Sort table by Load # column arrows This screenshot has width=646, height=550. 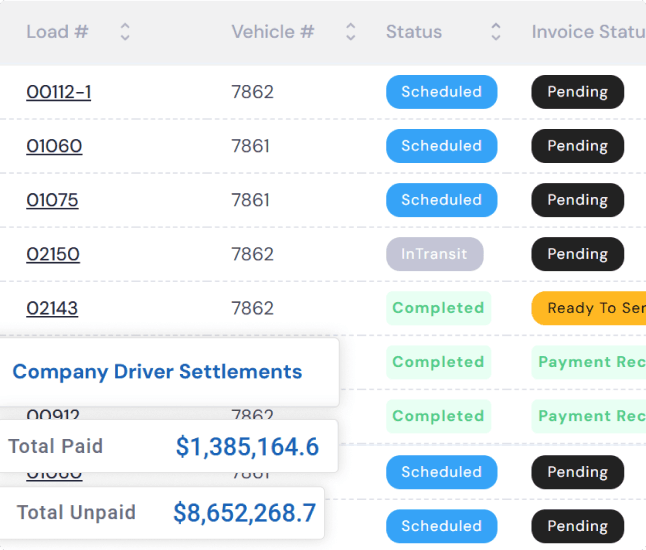coord(125,32)
